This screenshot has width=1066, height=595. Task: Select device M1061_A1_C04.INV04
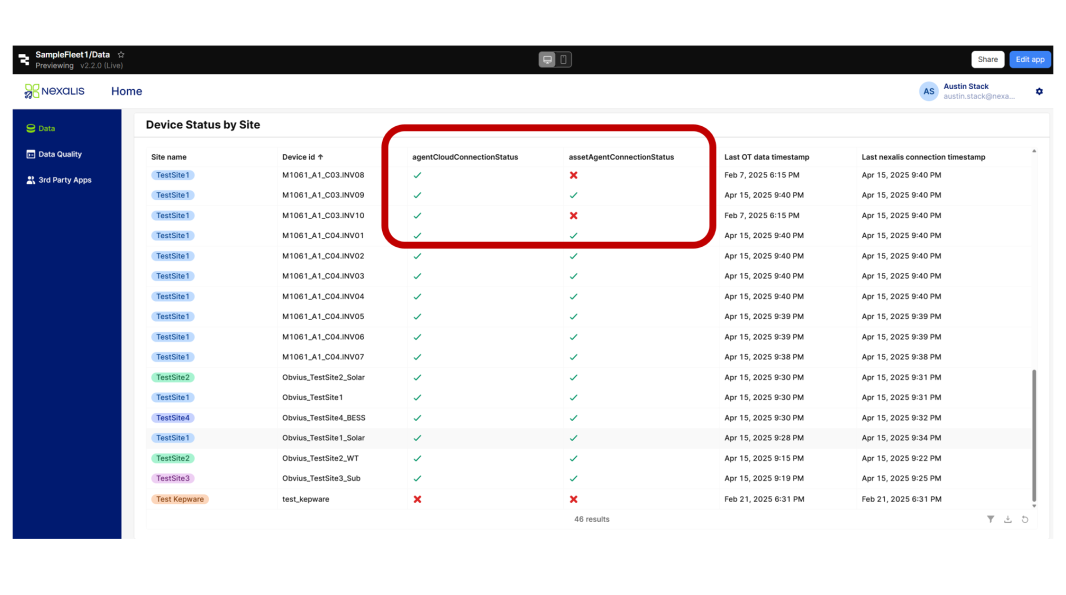tap(323, 296)
